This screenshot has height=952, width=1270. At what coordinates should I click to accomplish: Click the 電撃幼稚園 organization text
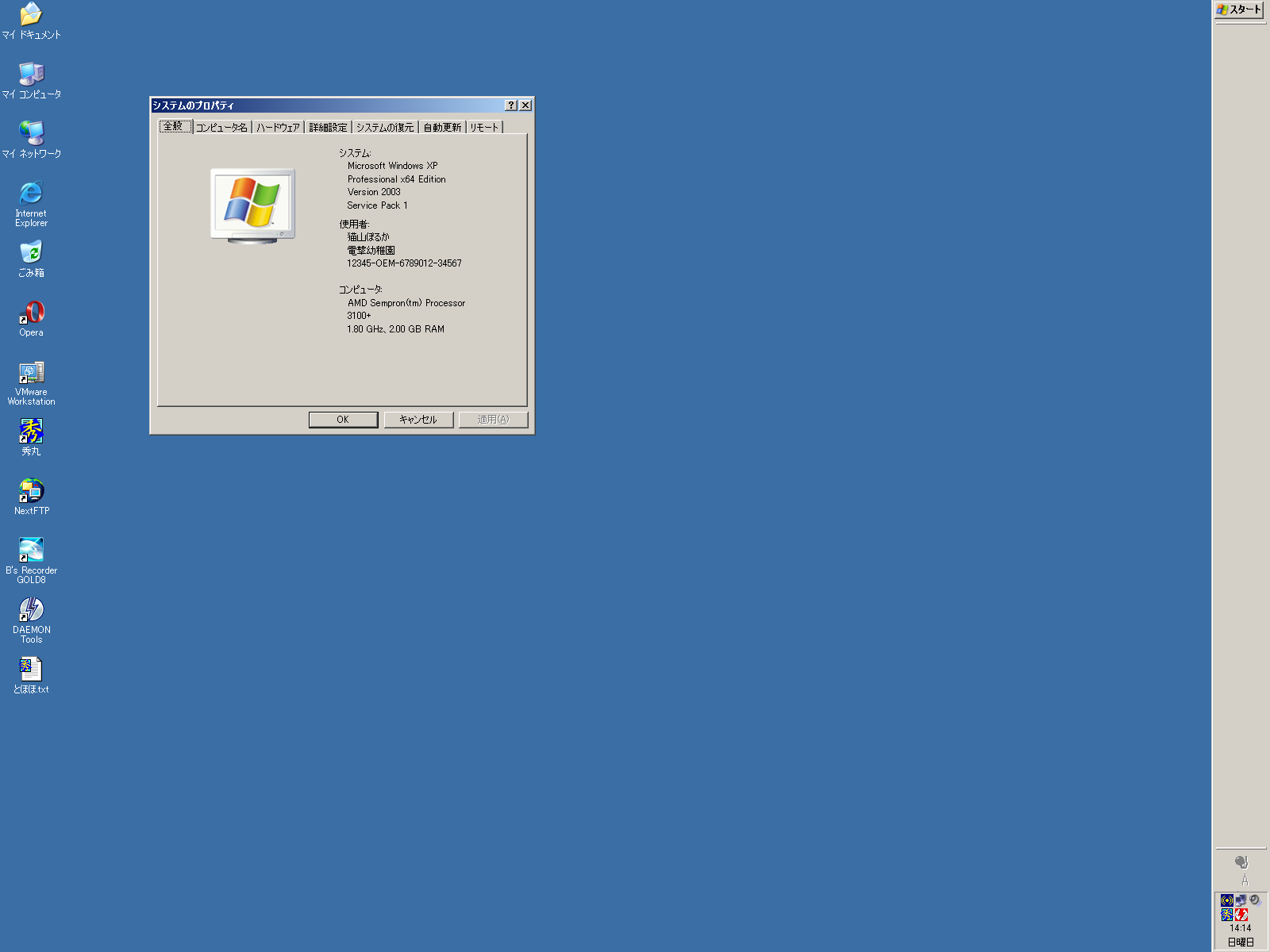(371, 251)
